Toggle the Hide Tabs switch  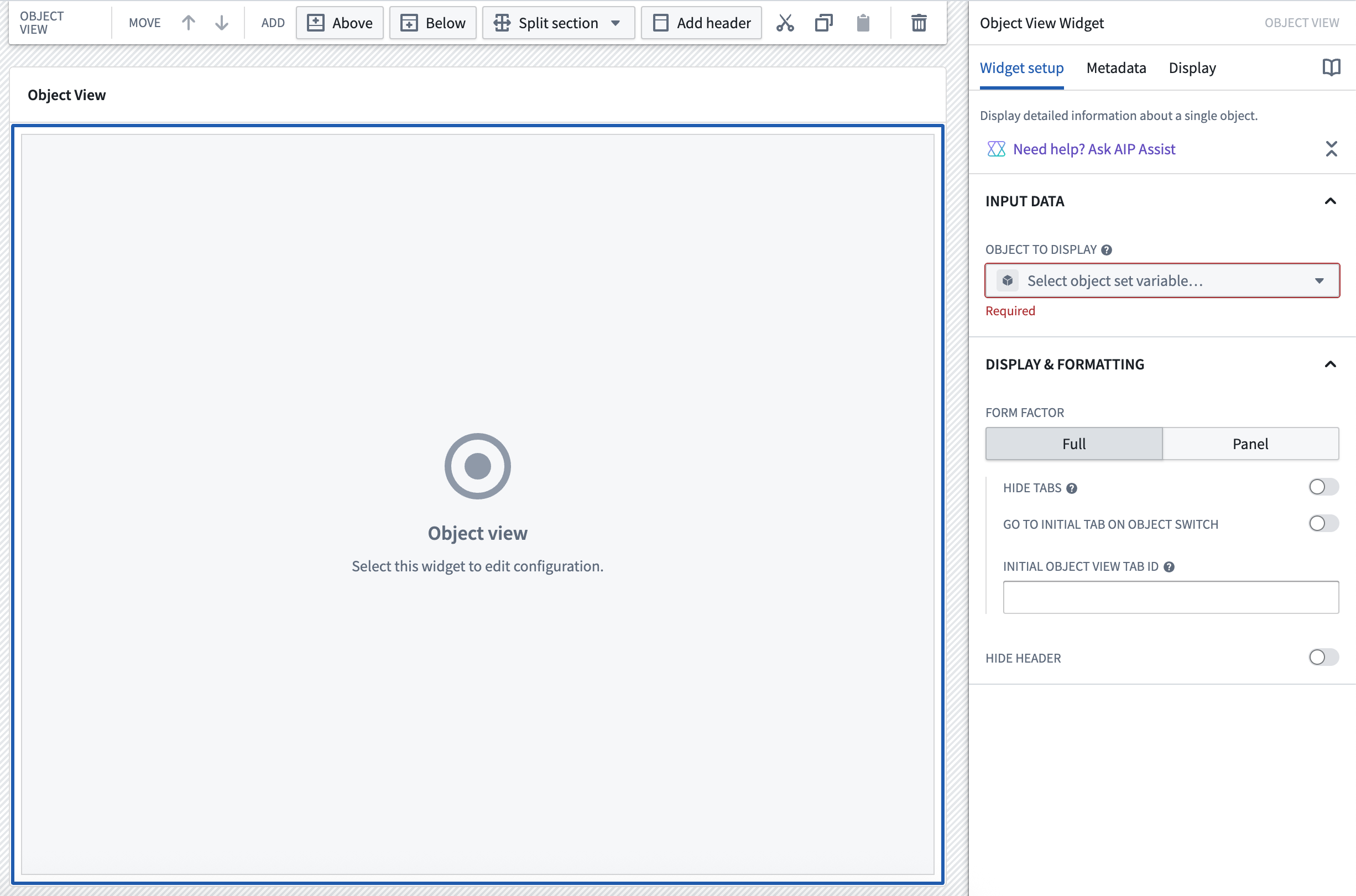[1323, 487]
